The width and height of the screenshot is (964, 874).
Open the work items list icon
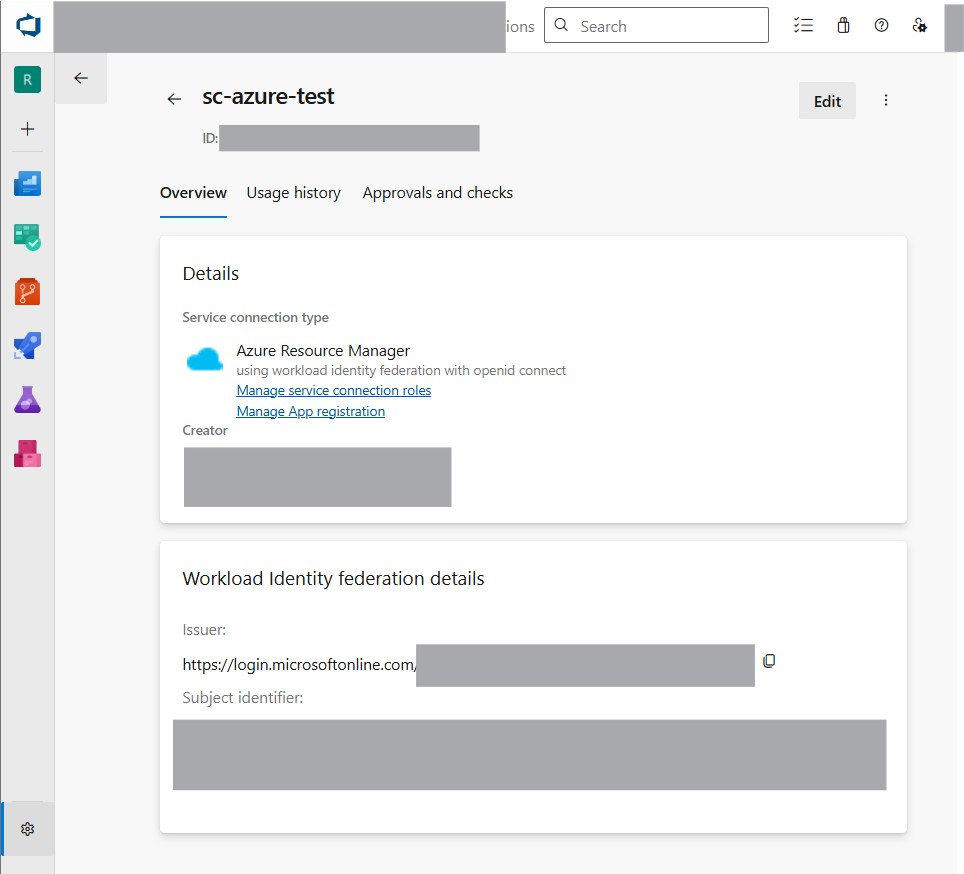point(804,25)
